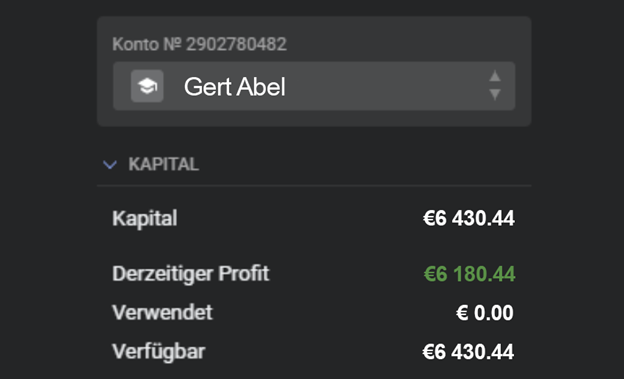Click the Verfügbar row label
Viewport: 624px width, 379px height.
158,352
